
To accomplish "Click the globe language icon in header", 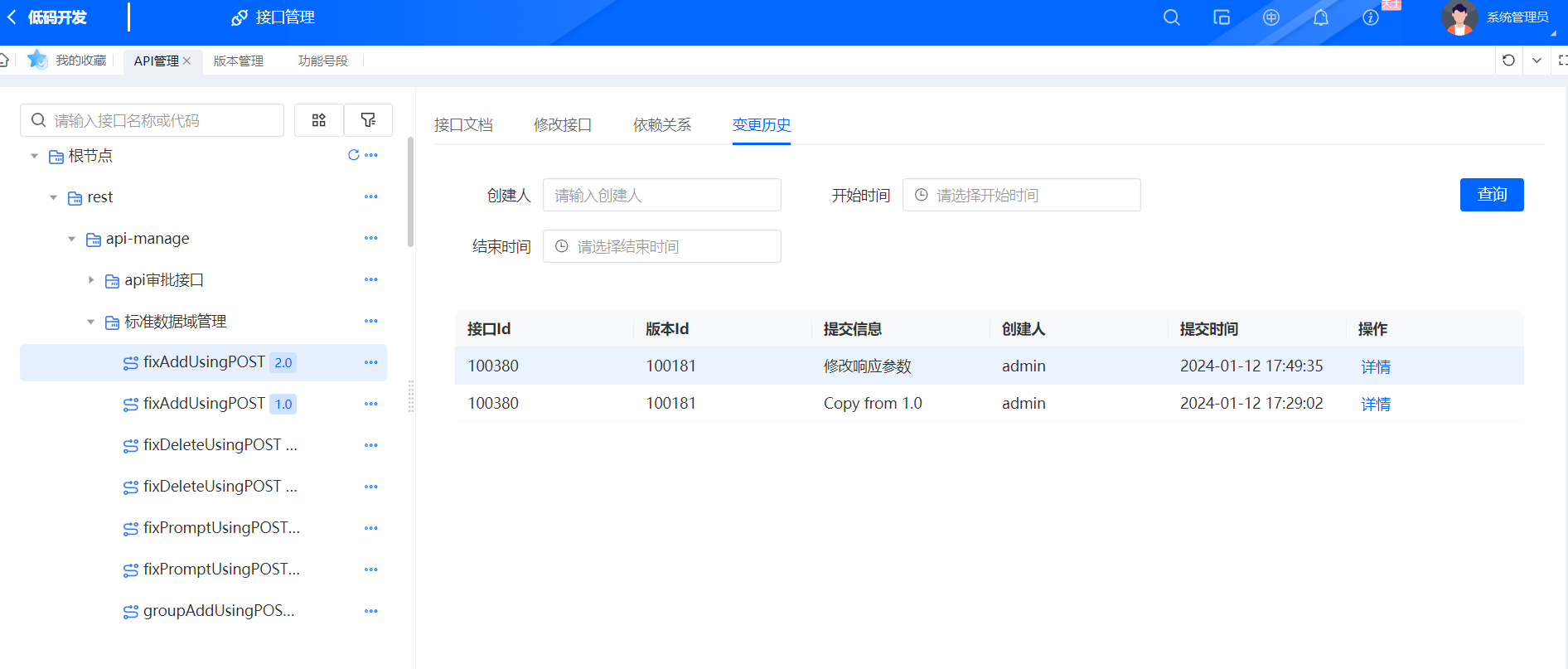I will click(1271, 17).
